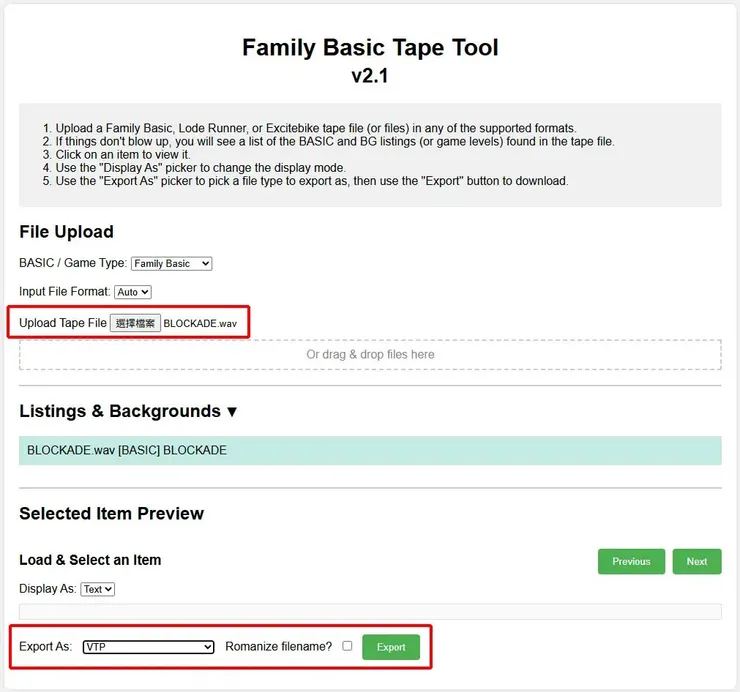Screen dimensions: 740x692
Task: Open the Input File Format dropdown
Action: click(x=133, y=292)
